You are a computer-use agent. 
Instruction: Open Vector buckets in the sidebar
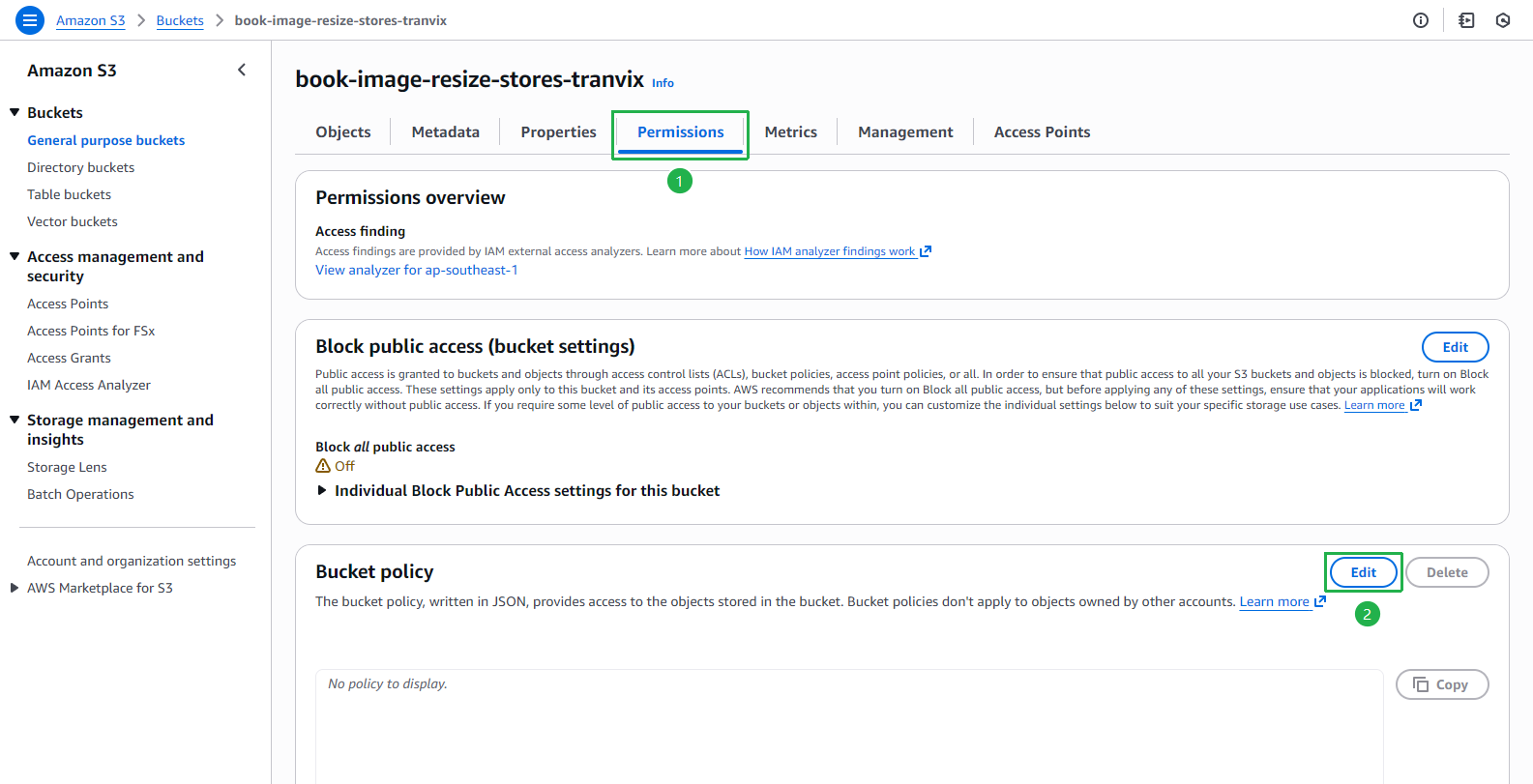pyautogui.click(x=73, y=221)
